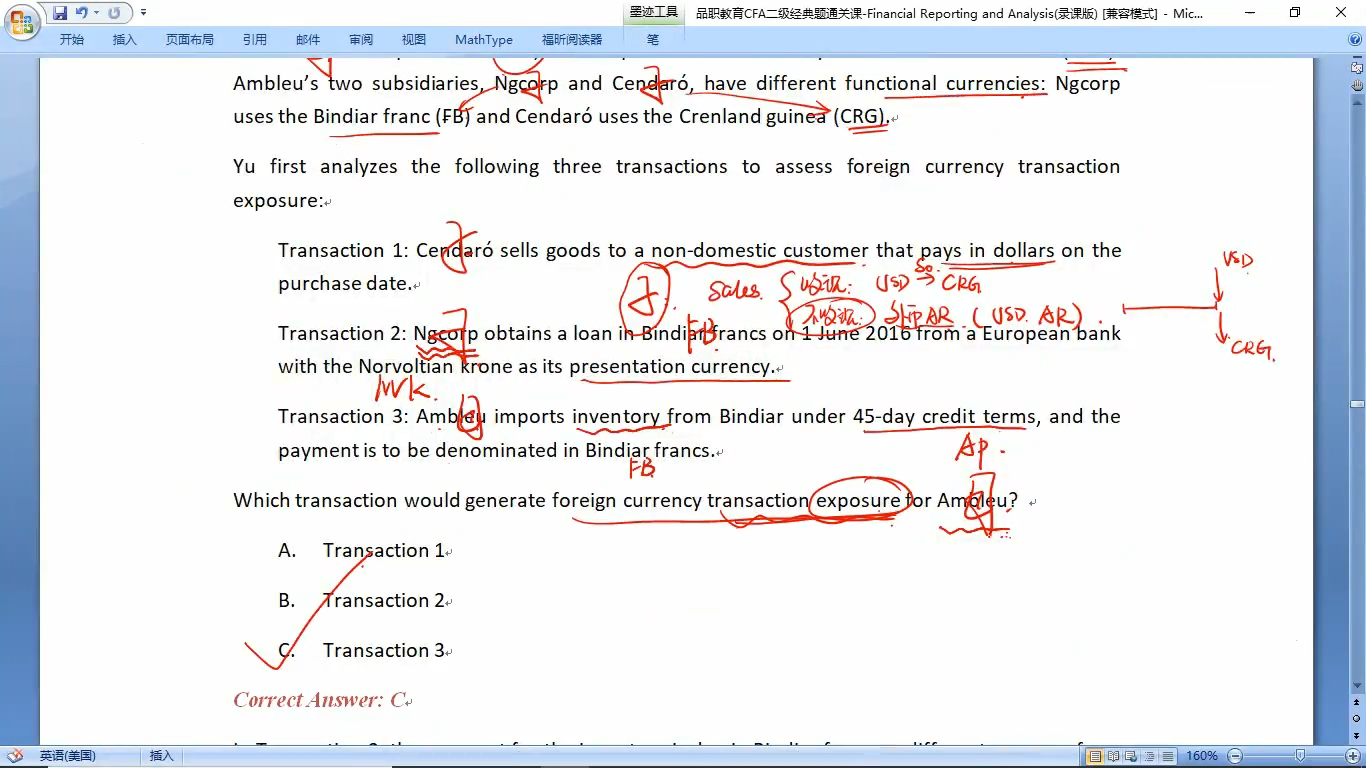This screenshot has width=1366, height=768.
Task: Click the zoom slider handle
Action: [1300, 756]
